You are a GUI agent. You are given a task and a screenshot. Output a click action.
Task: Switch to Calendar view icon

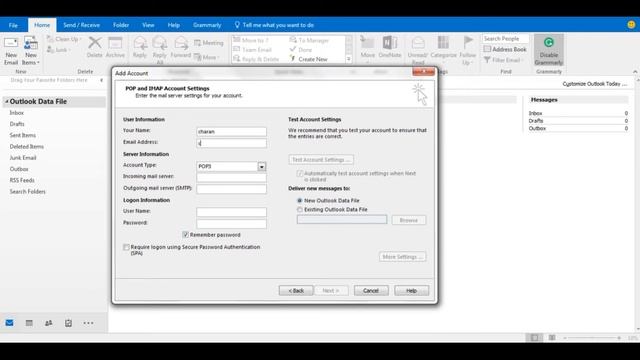click(x=29, y=323)
